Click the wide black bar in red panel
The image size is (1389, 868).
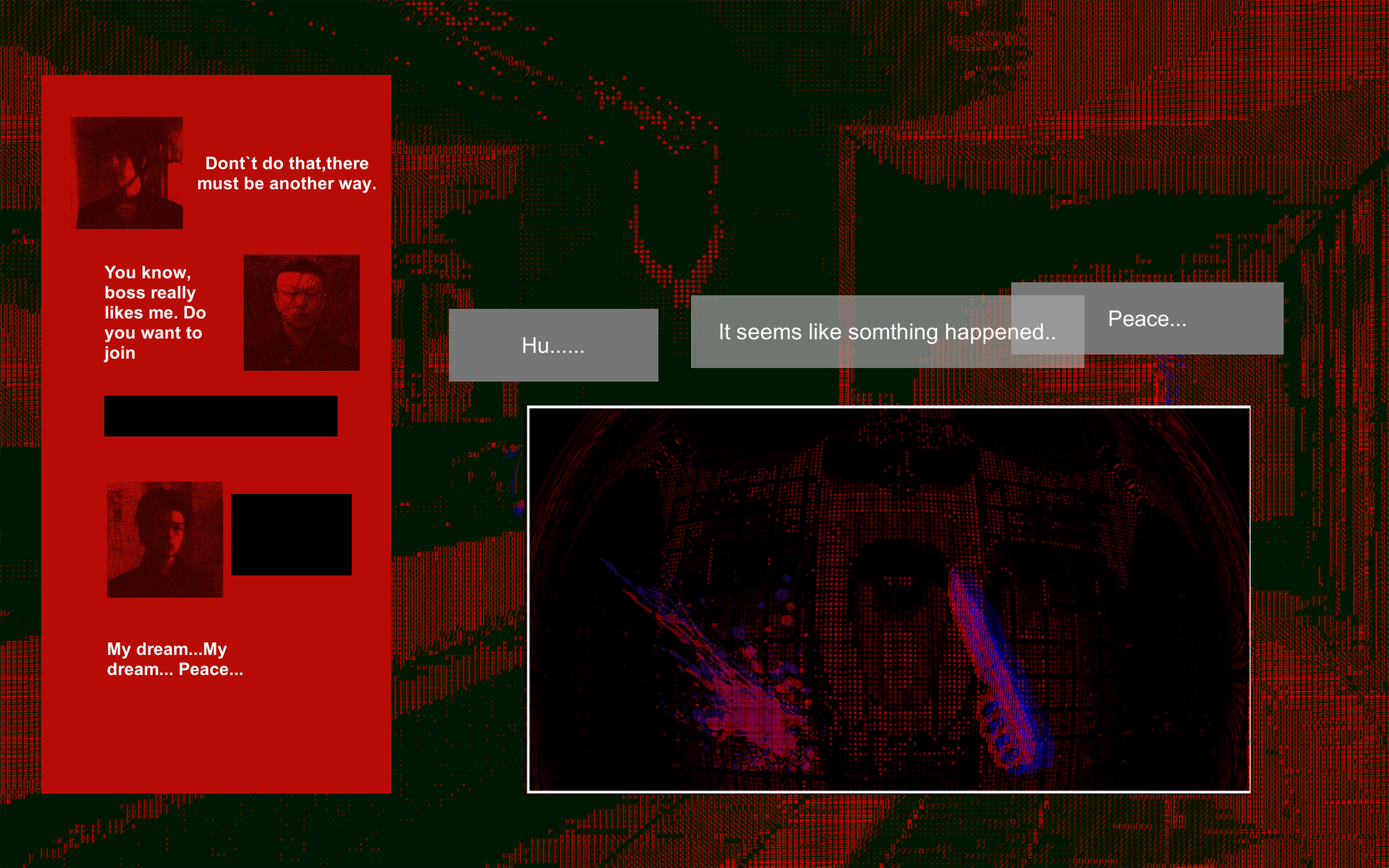(221, 416)
